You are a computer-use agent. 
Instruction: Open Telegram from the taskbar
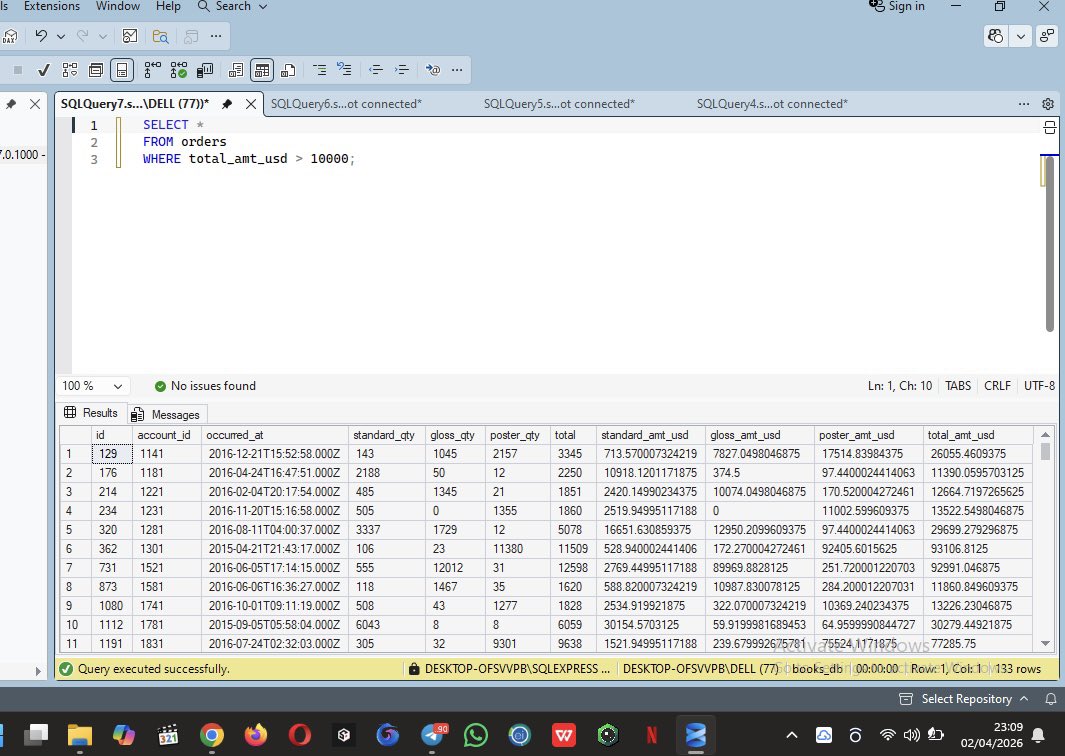coord(433,735)
